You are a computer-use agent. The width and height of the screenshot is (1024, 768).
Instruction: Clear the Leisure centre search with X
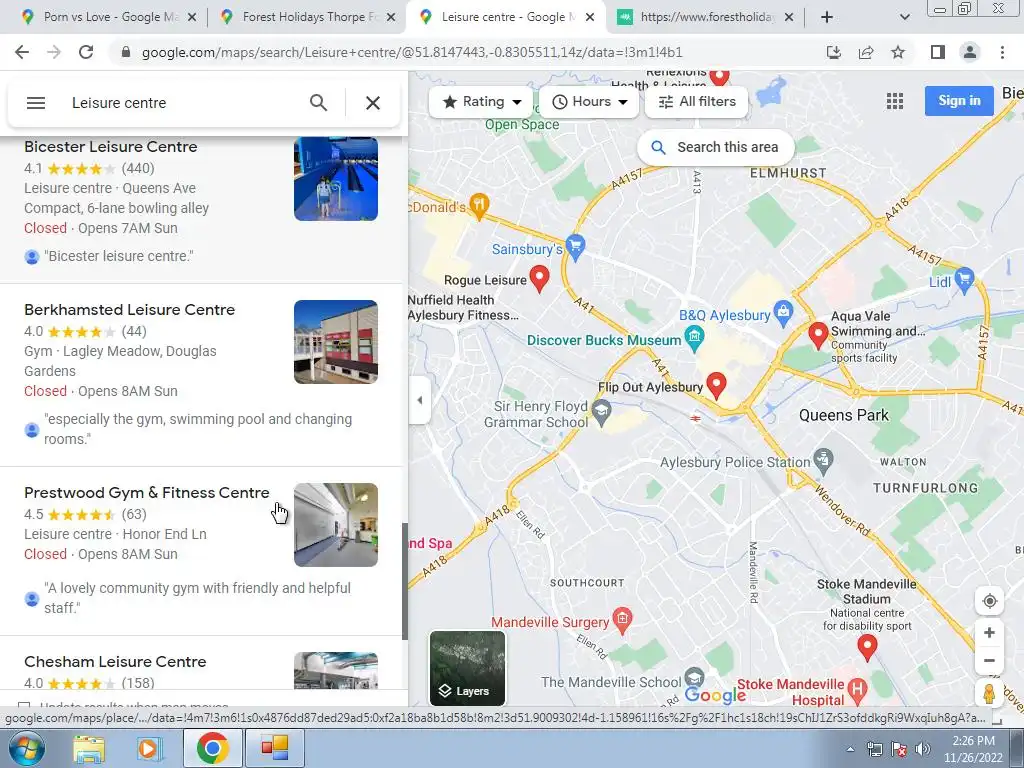coord(373,103)
